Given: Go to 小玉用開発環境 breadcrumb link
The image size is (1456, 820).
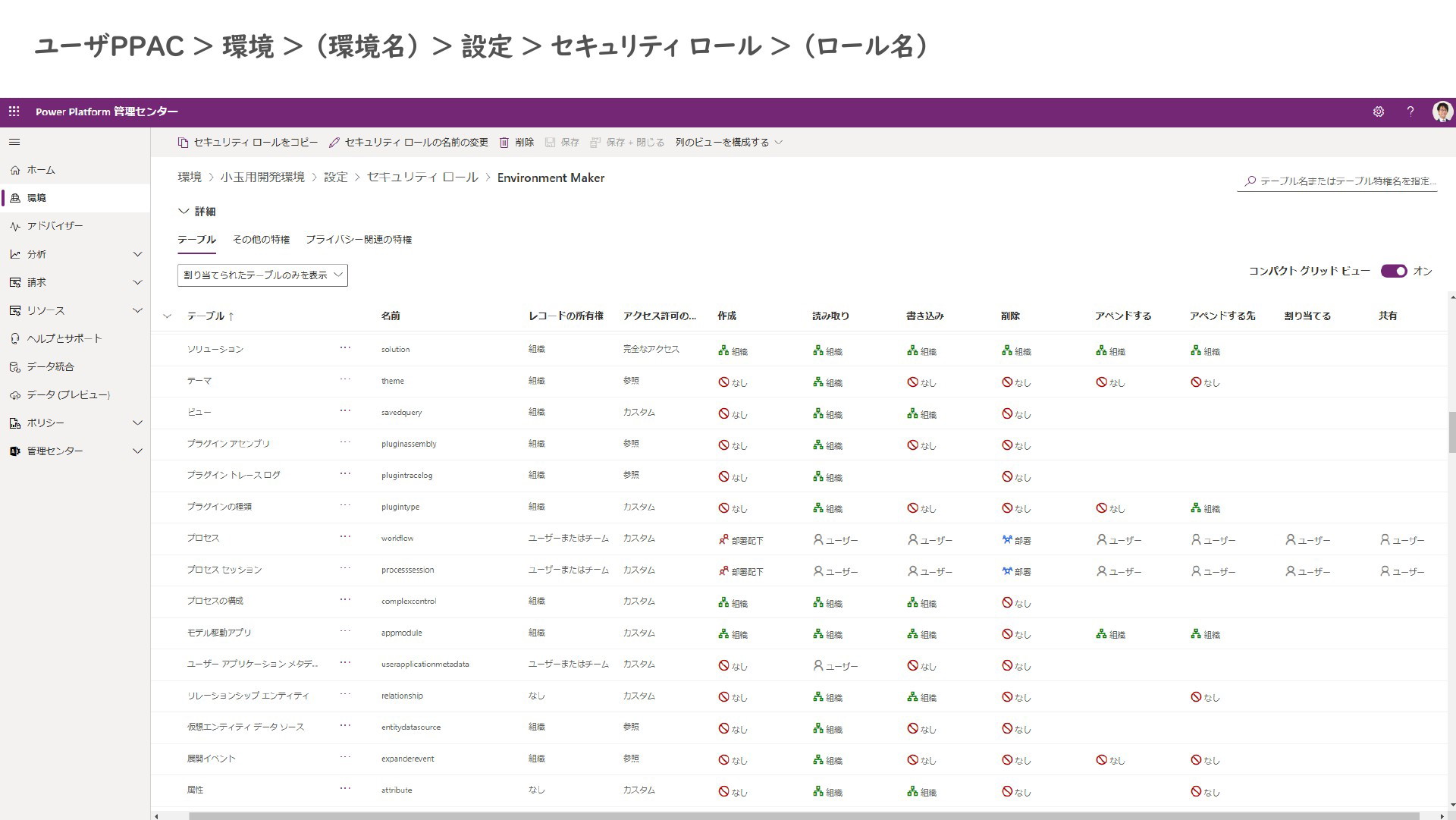Looking at the screenshot, I should coord(262,178).
